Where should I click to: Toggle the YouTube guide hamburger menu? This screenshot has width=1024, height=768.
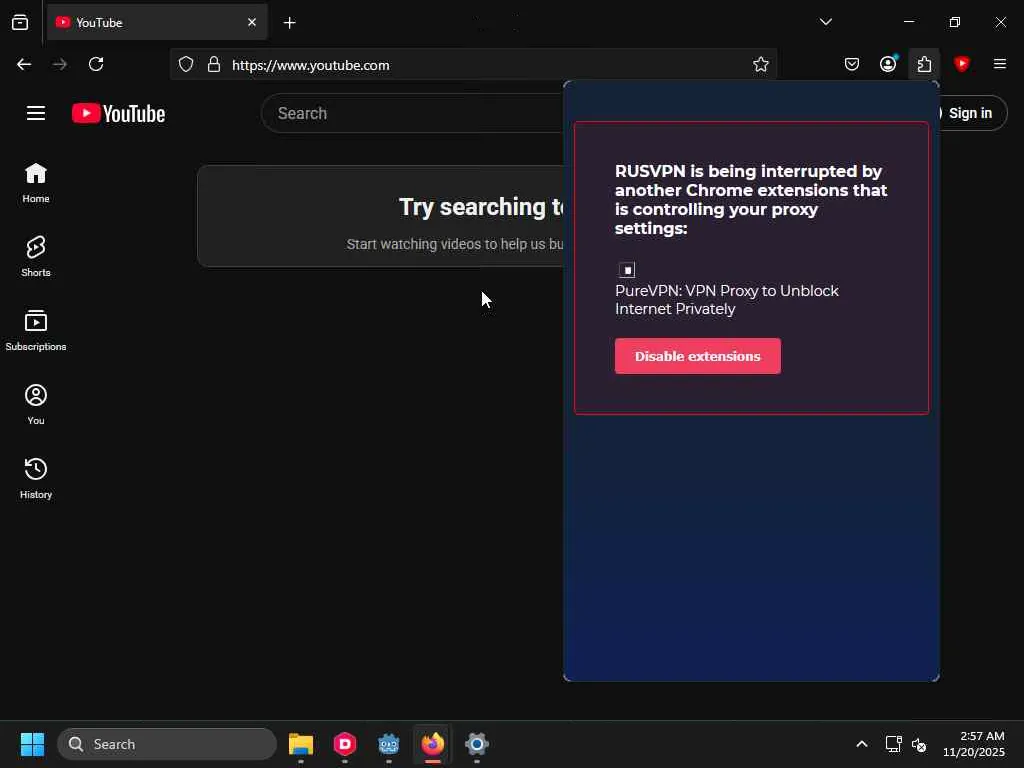pyautogui.click(x=36, y=113)
